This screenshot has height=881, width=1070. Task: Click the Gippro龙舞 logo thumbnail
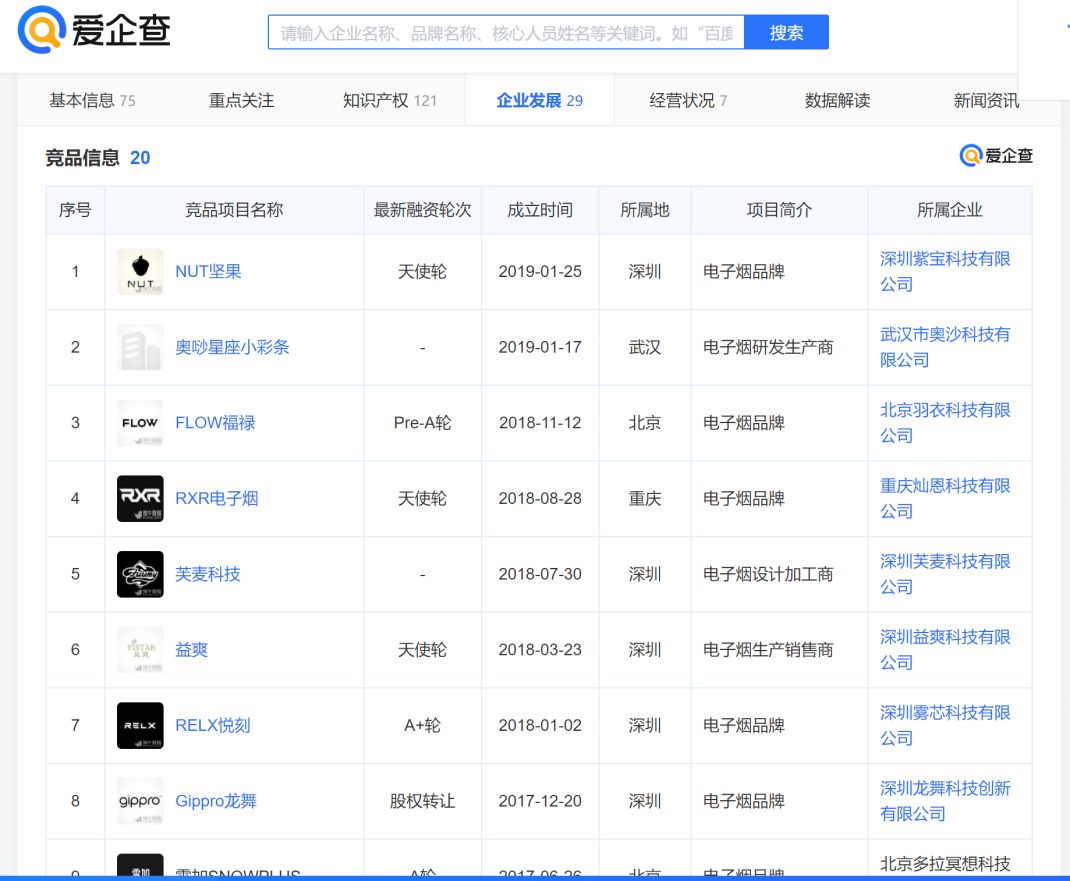(139, 801)
